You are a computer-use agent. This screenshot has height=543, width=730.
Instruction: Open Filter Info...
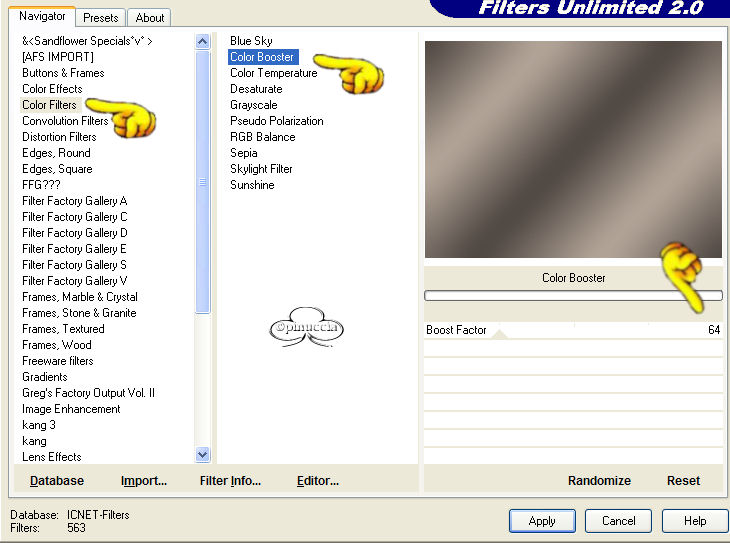pos(230,481)
